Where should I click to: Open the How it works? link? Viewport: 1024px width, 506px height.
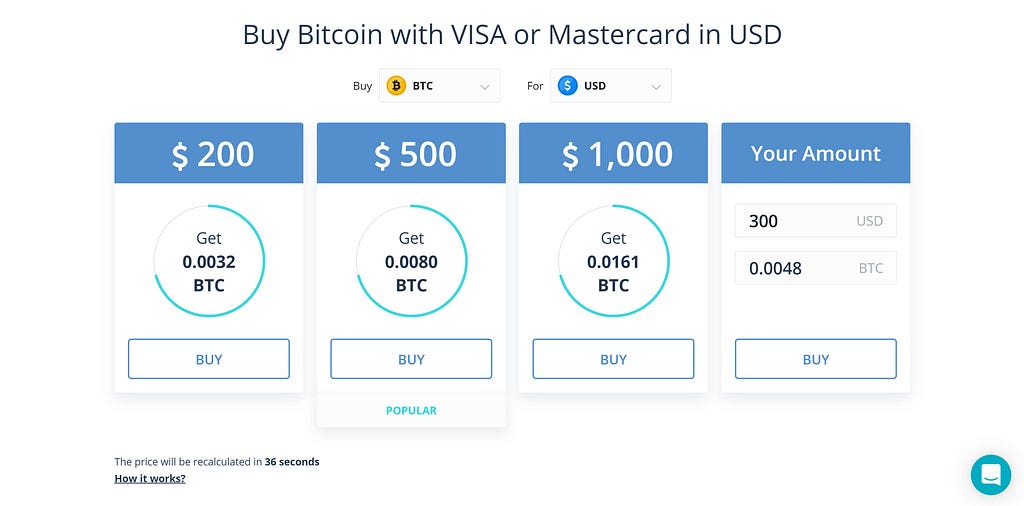click(x=150, y=479)
